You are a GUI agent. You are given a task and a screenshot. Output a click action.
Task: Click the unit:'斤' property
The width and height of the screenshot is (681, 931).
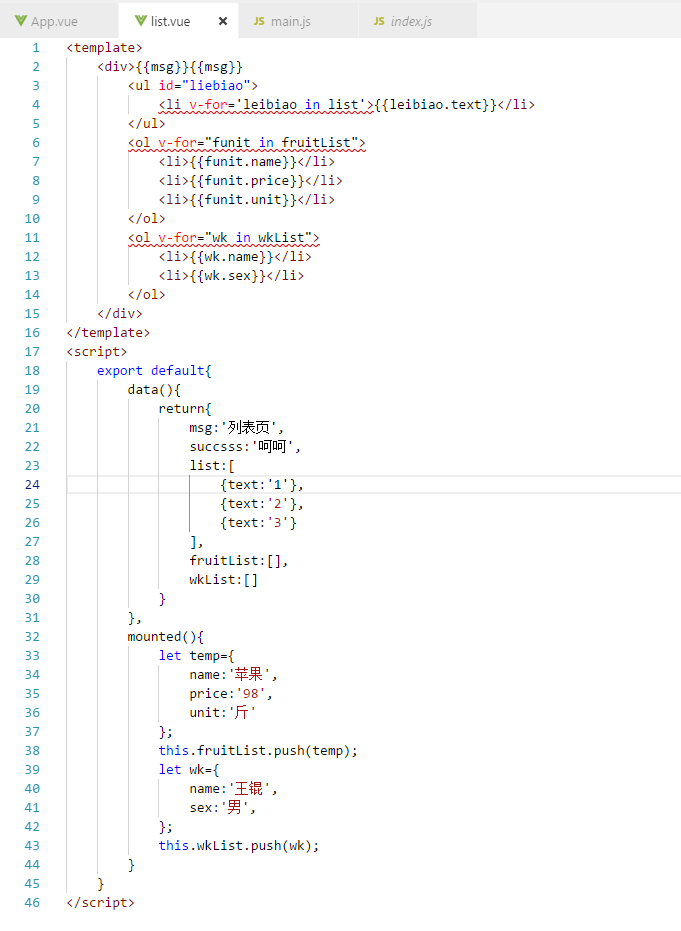[223, 712]
